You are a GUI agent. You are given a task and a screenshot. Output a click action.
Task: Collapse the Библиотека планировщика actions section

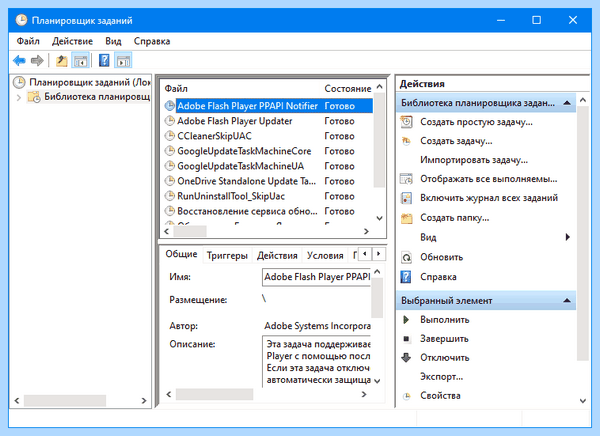(567, 103)
